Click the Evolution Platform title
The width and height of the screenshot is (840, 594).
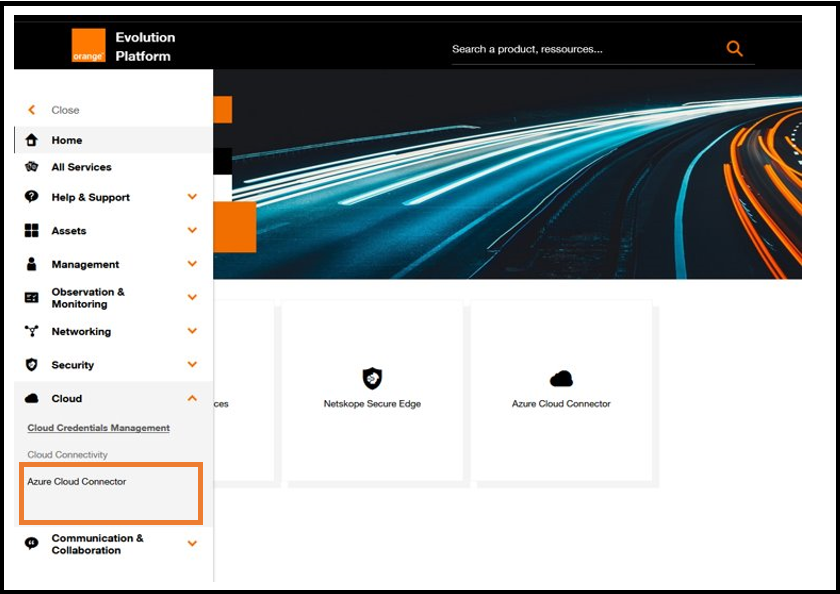coord(145,47)
